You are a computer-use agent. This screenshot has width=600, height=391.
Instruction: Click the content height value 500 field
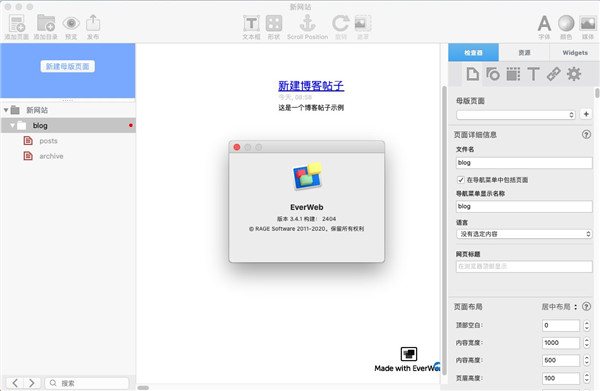coord(561,360)
